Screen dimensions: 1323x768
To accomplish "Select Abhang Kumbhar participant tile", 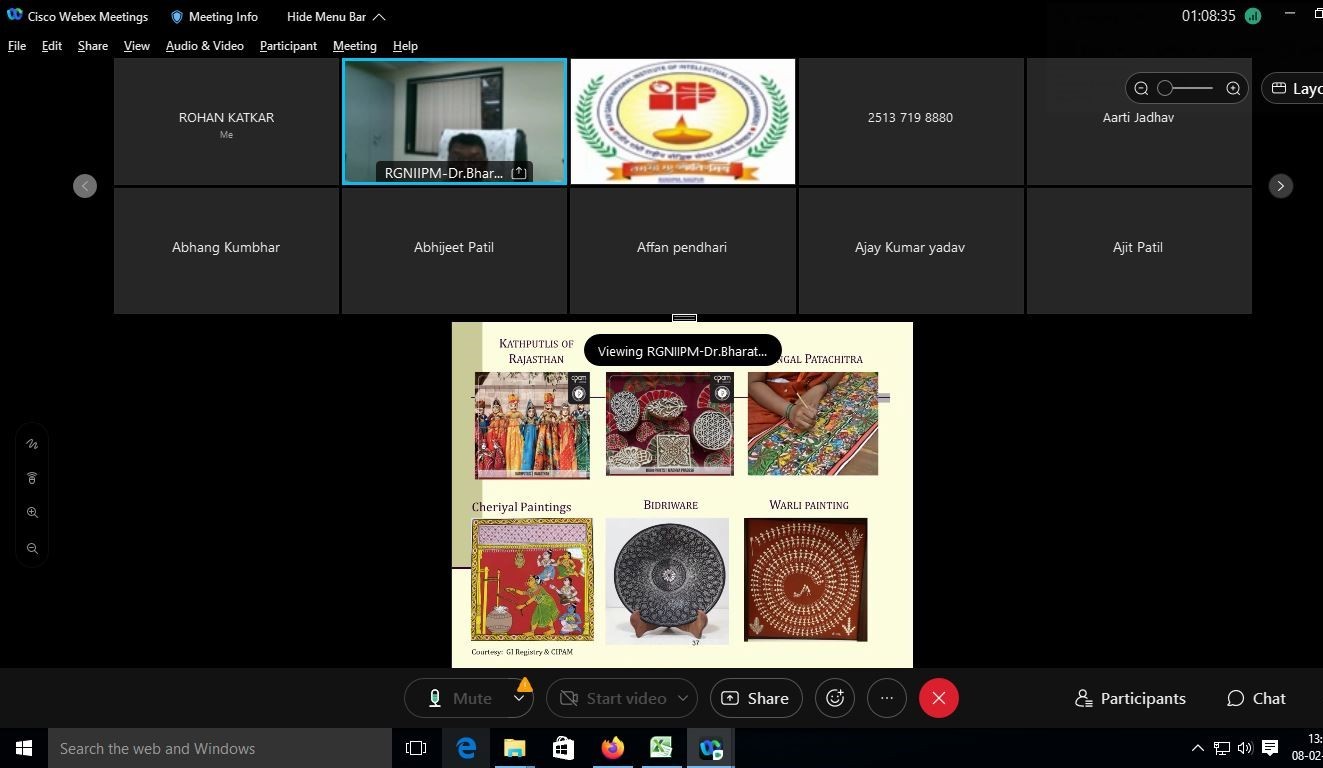I will [x=226, y=251].
